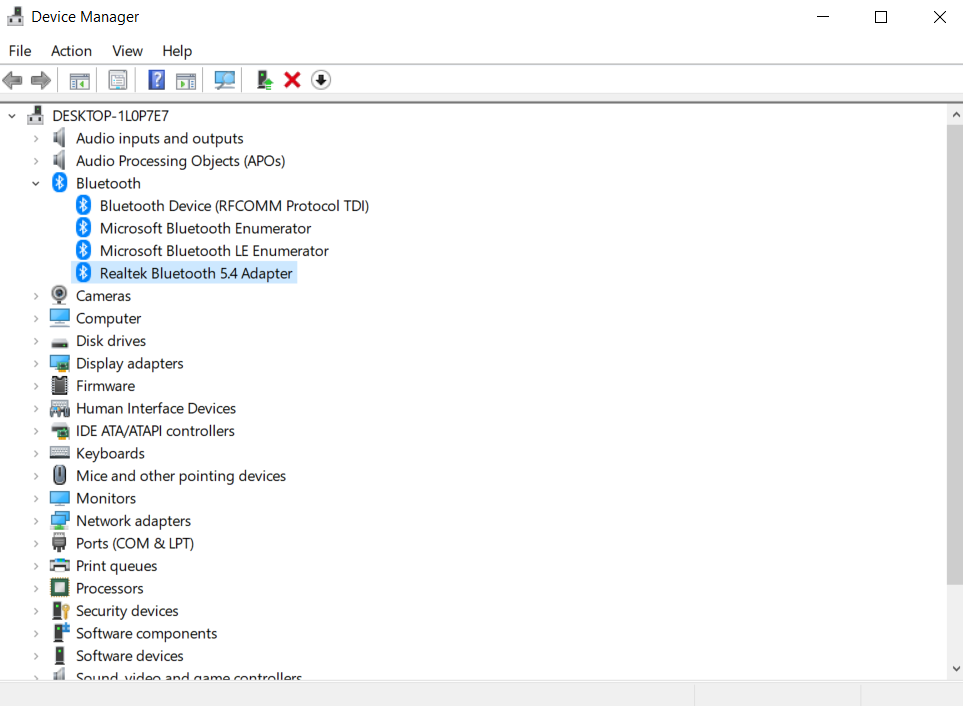963x706 pixels.
Task: Open the Help menu
Action: pyautogui.click(x=177, y=51)
